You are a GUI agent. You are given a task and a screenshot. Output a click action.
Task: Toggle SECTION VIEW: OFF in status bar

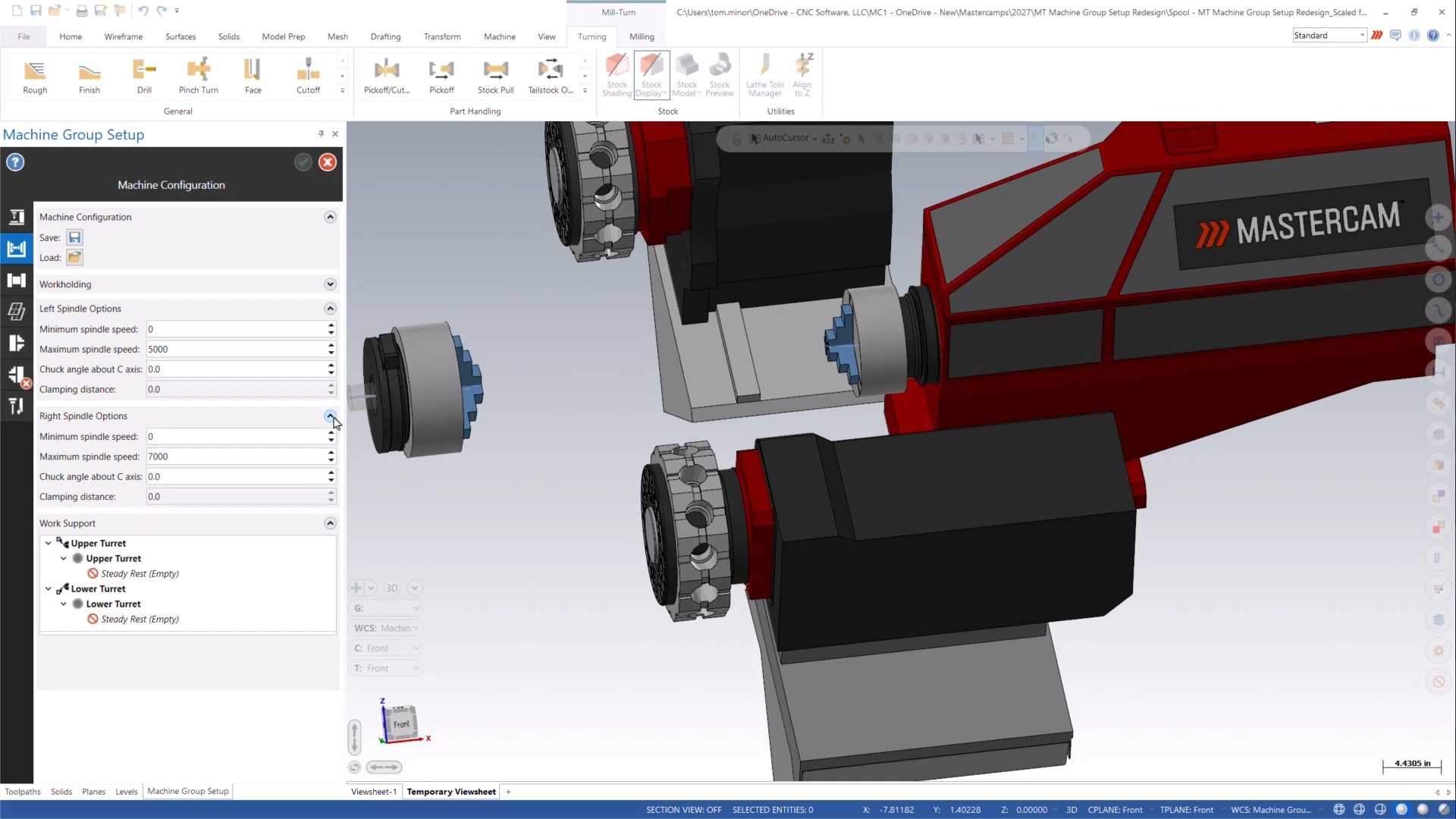click(x=683, y=810)
